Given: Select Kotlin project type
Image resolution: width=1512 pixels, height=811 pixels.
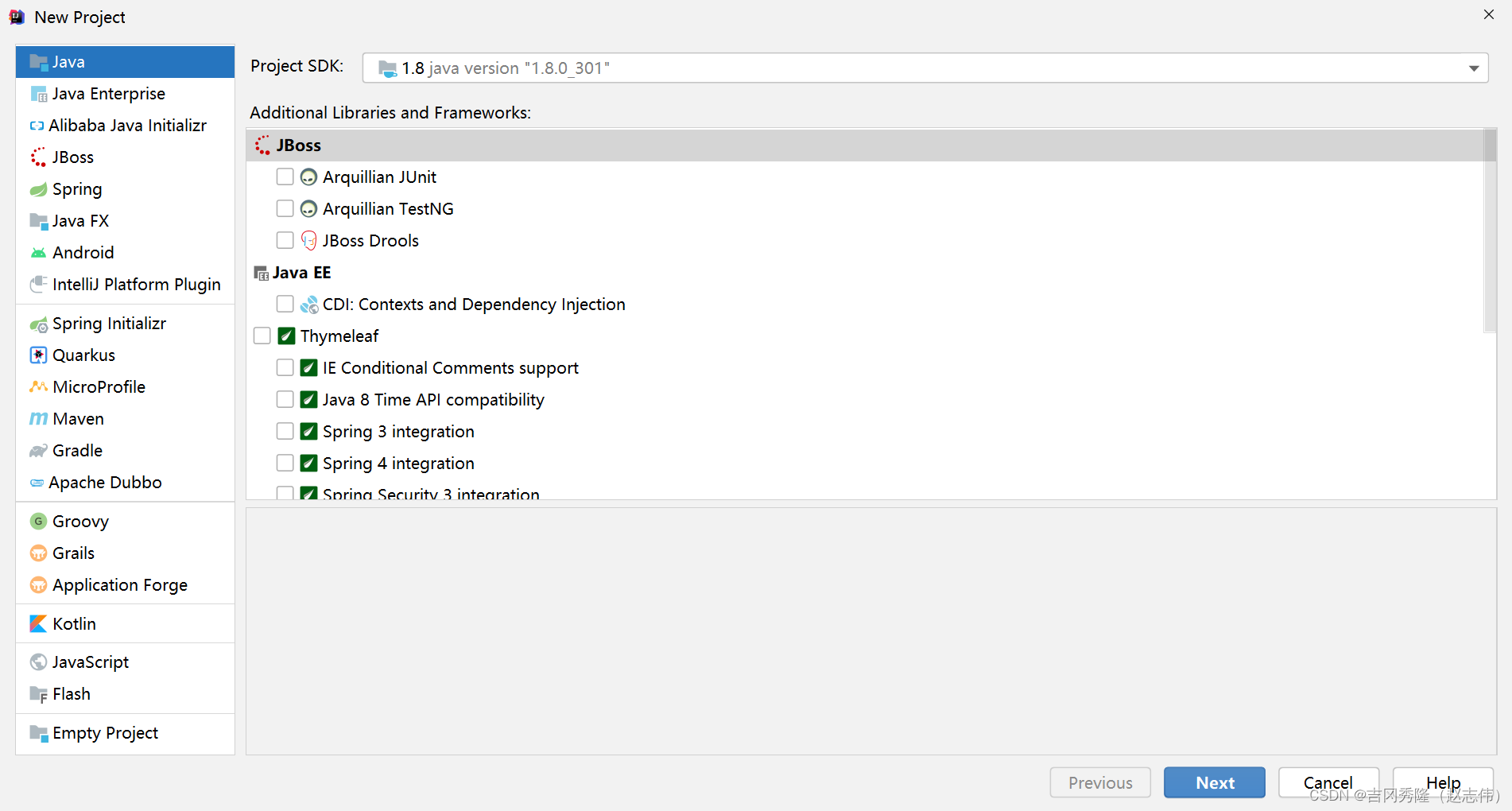Looking at the screenshot, I should [125, 624].
